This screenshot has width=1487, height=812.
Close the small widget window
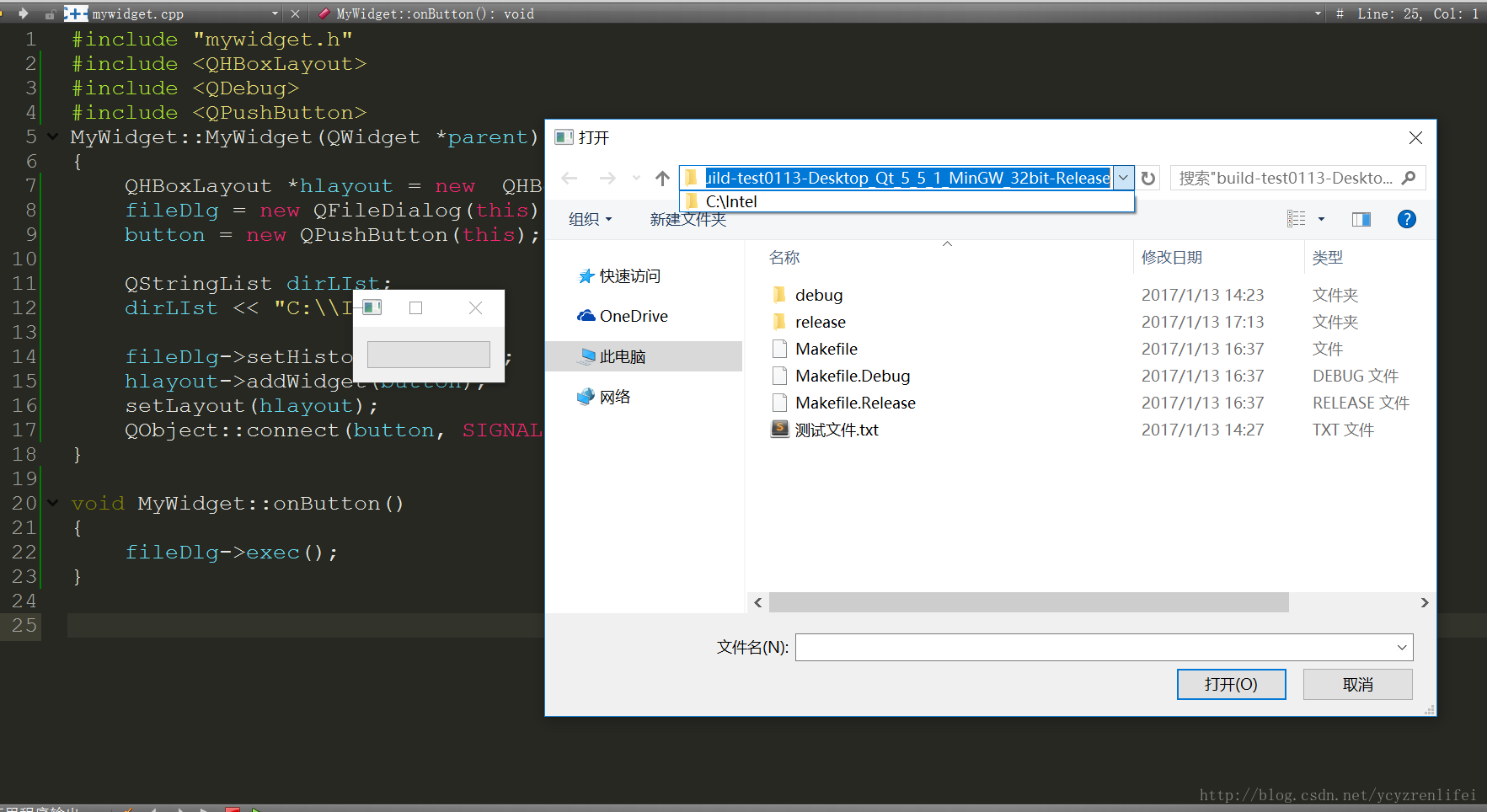click(475, 307)
